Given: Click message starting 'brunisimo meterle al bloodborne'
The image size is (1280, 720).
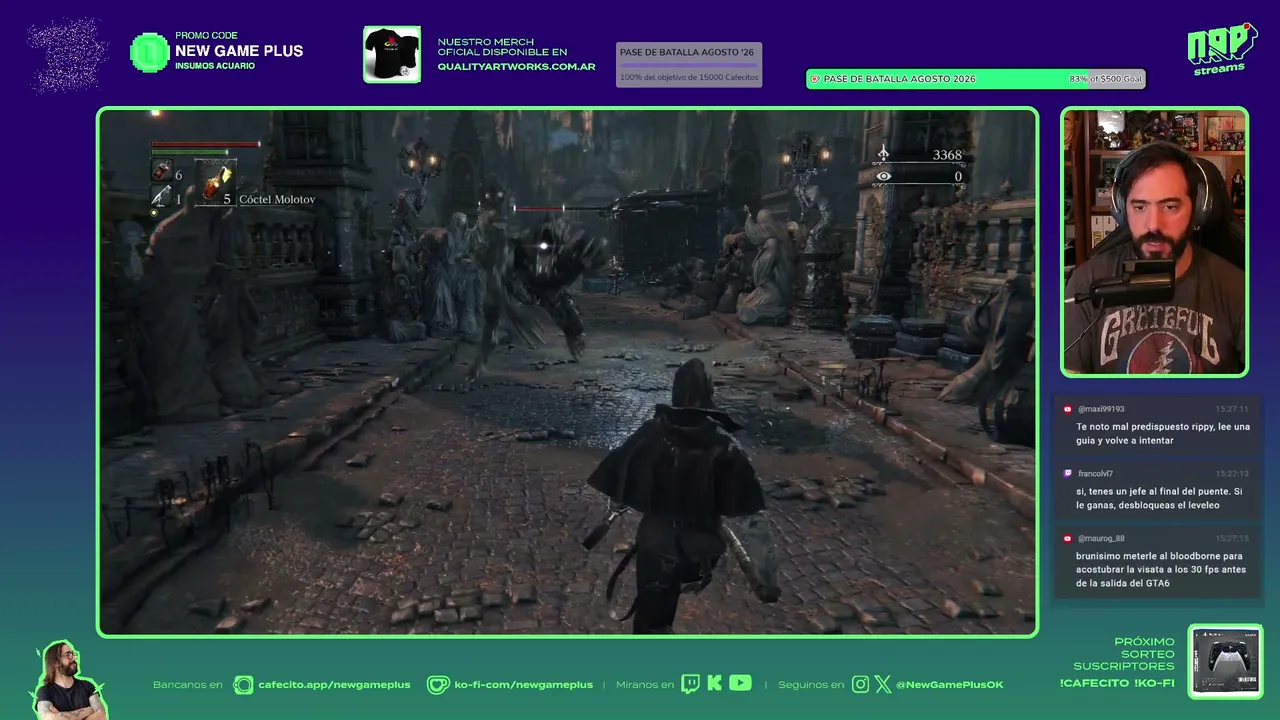Looking at the screenshot, I should [1161, 570].
